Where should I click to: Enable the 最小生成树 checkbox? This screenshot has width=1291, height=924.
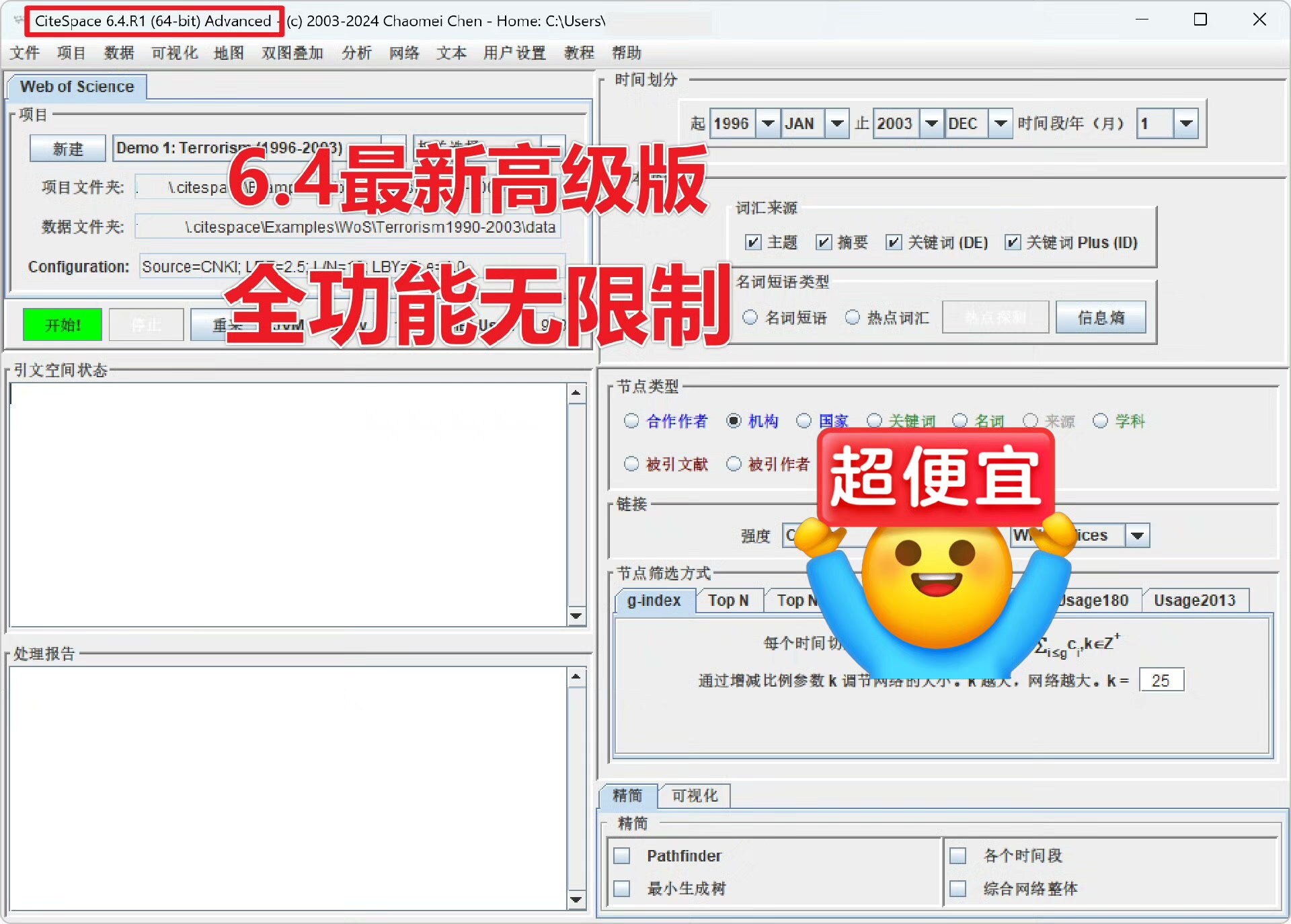click(622, 888)
